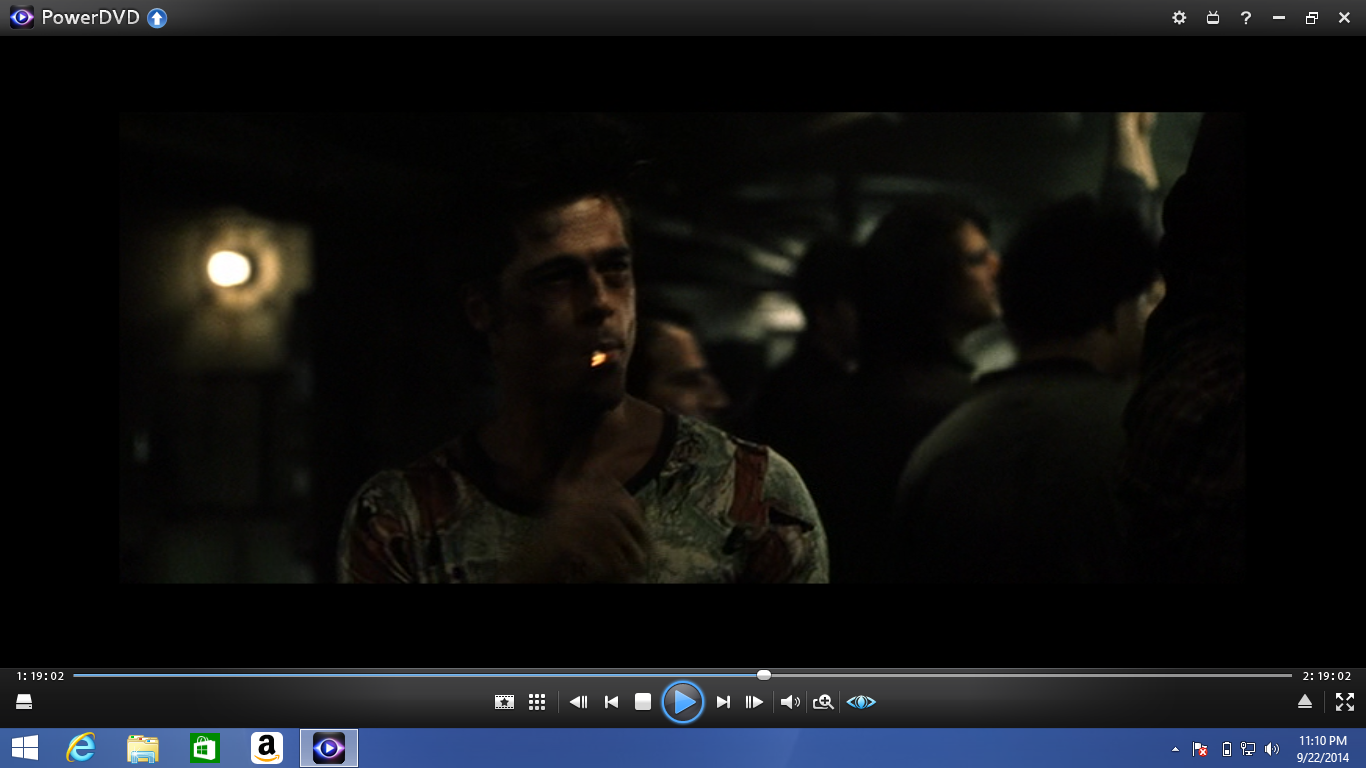This screenshot has height=768, width=1366.
Task: Toggle TrueTheater eye enhancement
Action: coord(861,702)
